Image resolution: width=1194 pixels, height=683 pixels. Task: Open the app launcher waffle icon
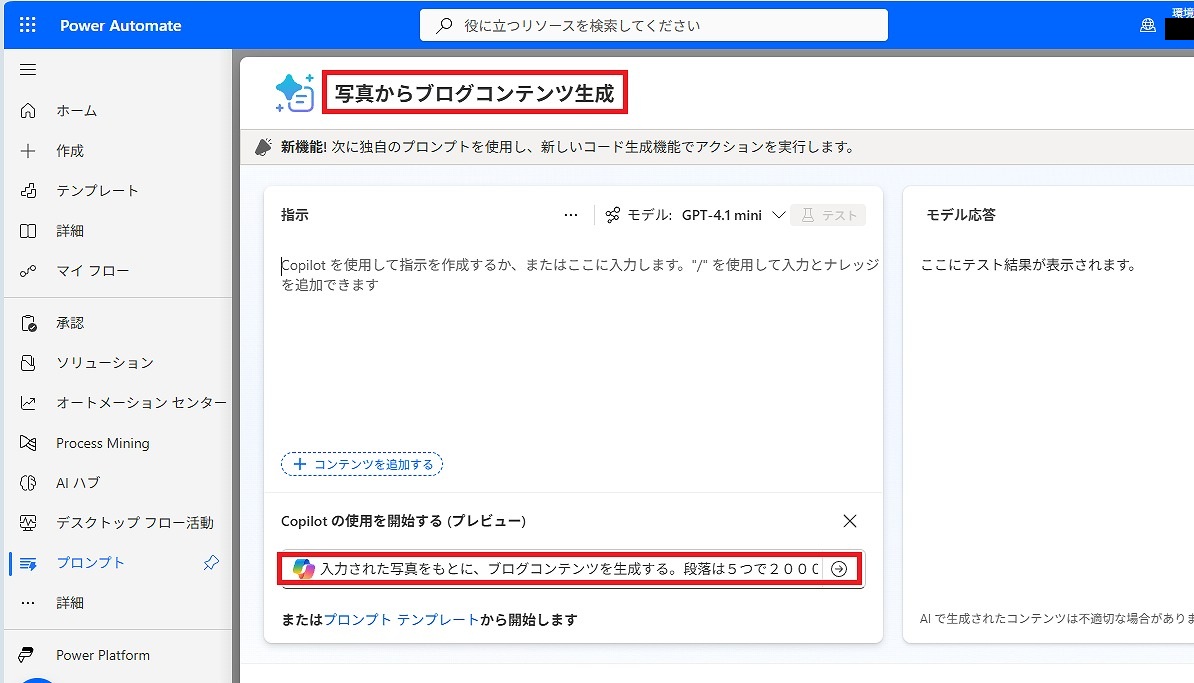pos(28,25)
